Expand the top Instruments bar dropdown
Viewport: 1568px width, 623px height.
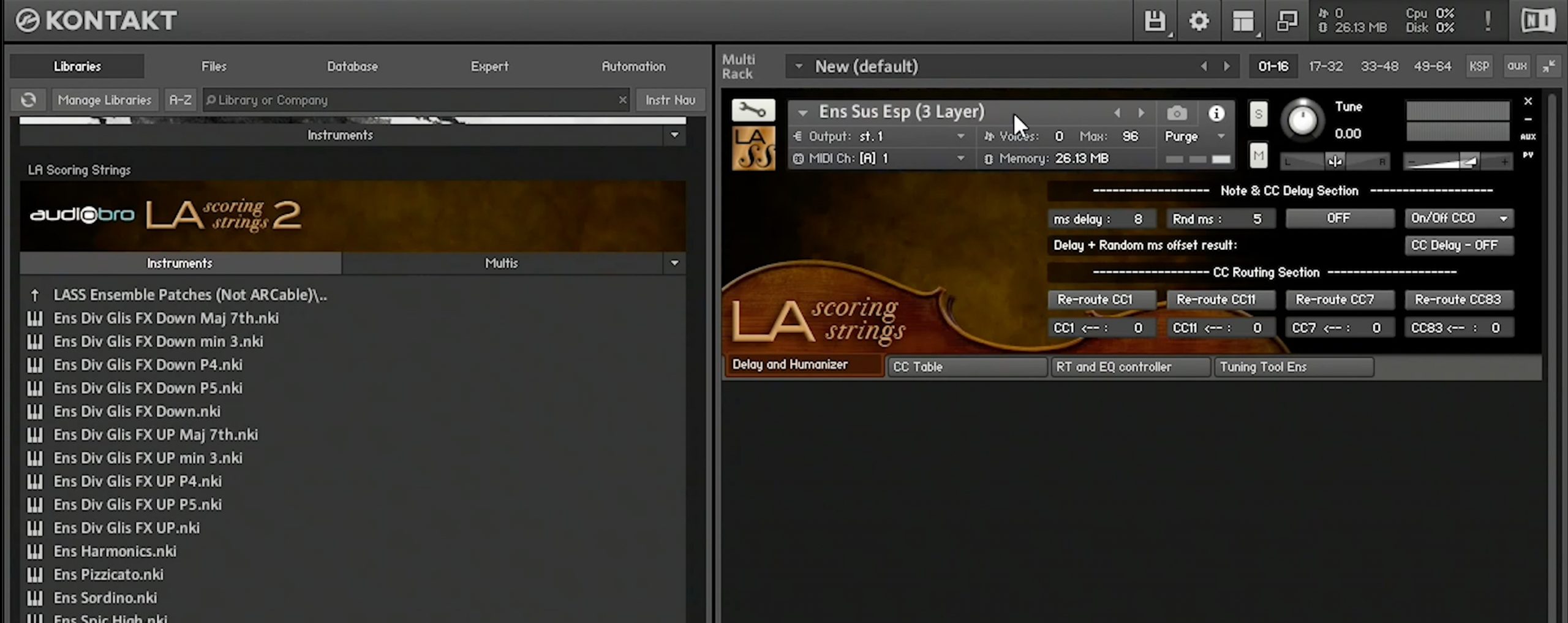pyautogui.click(x=674, y=135)
